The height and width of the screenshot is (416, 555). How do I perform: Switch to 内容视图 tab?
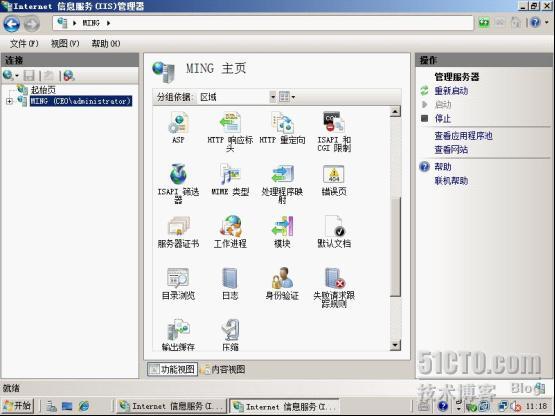tap(223, 369)
